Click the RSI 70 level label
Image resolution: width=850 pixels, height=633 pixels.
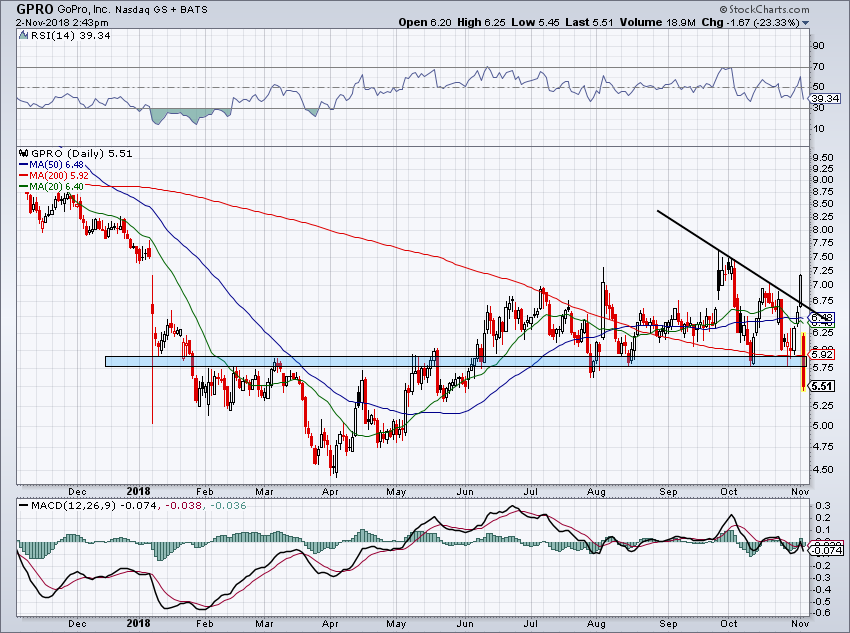tap(819, 67)
